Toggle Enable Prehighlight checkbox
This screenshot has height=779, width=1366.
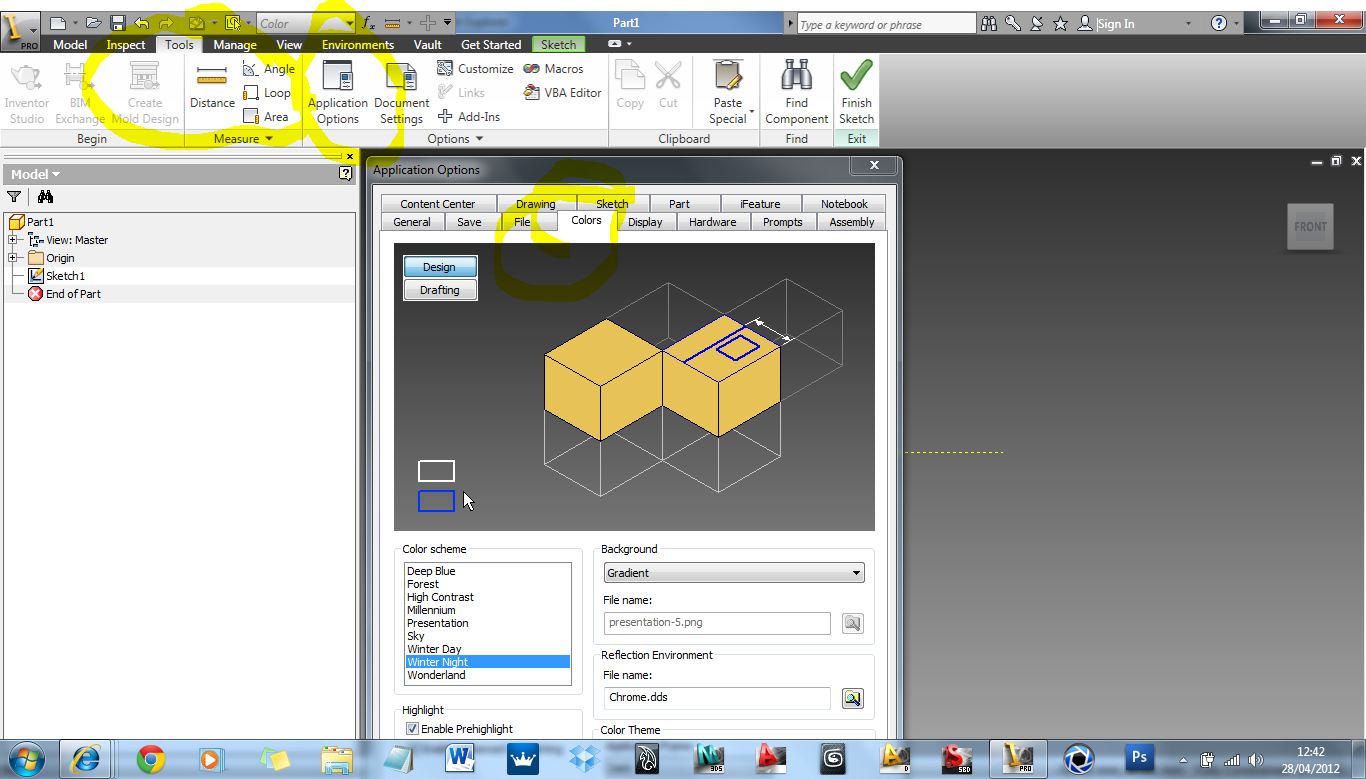click(x=412, y=729)
